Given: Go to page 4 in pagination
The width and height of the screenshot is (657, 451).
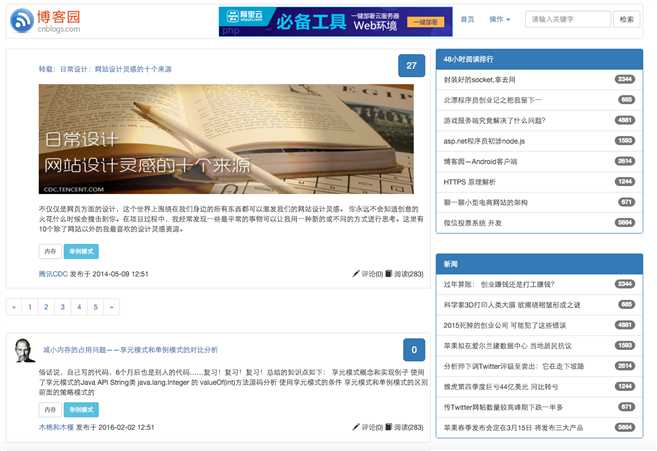Looking at the screenshot, I should tap(79, 307).
